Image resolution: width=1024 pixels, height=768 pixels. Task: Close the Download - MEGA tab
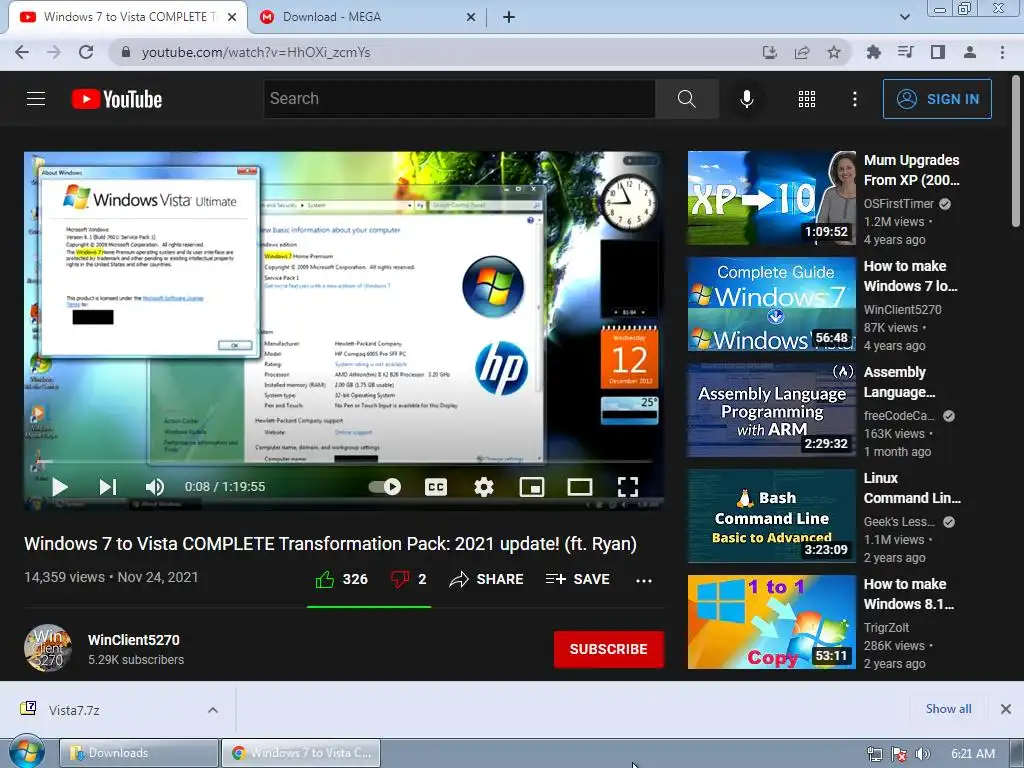[x=471, y=18]
